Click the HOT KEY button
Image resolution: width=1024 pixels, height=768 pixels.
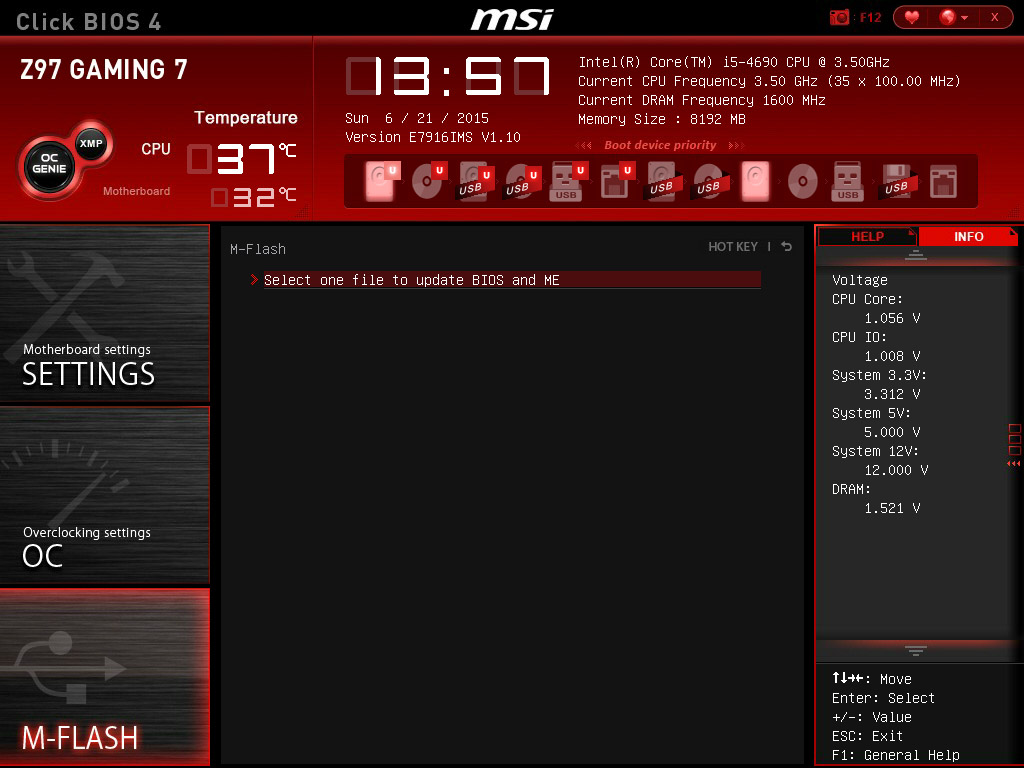pos(733,247)
